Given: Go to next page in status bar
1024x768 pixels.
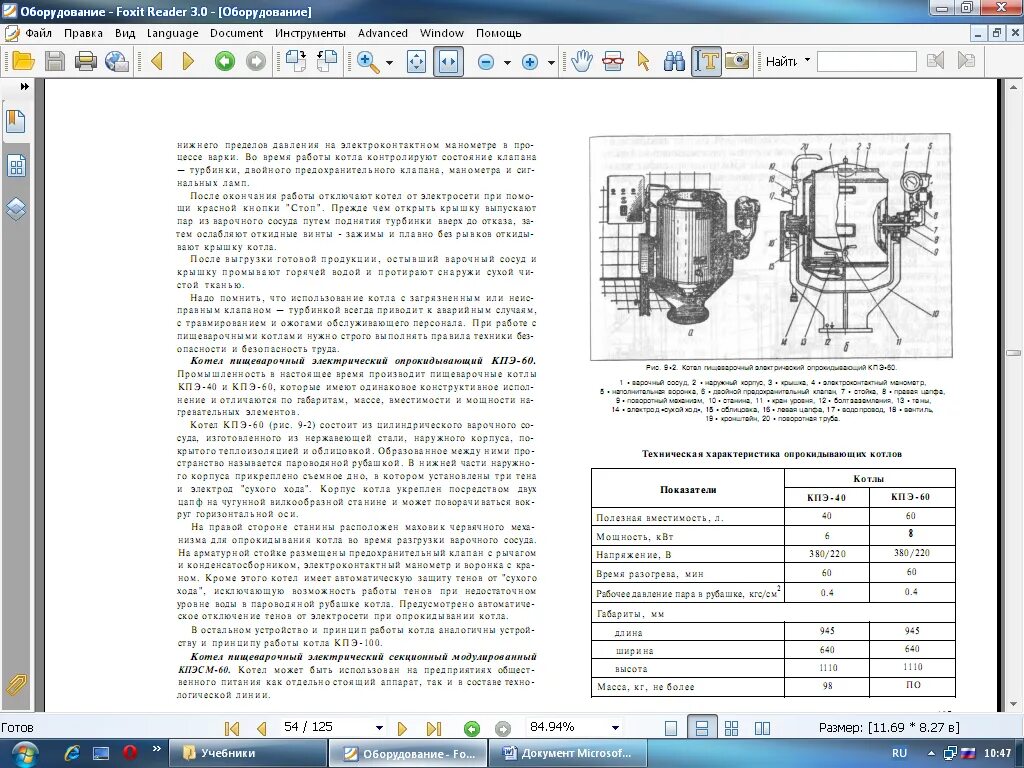Looking at the screenshot, I should point(402,728).
